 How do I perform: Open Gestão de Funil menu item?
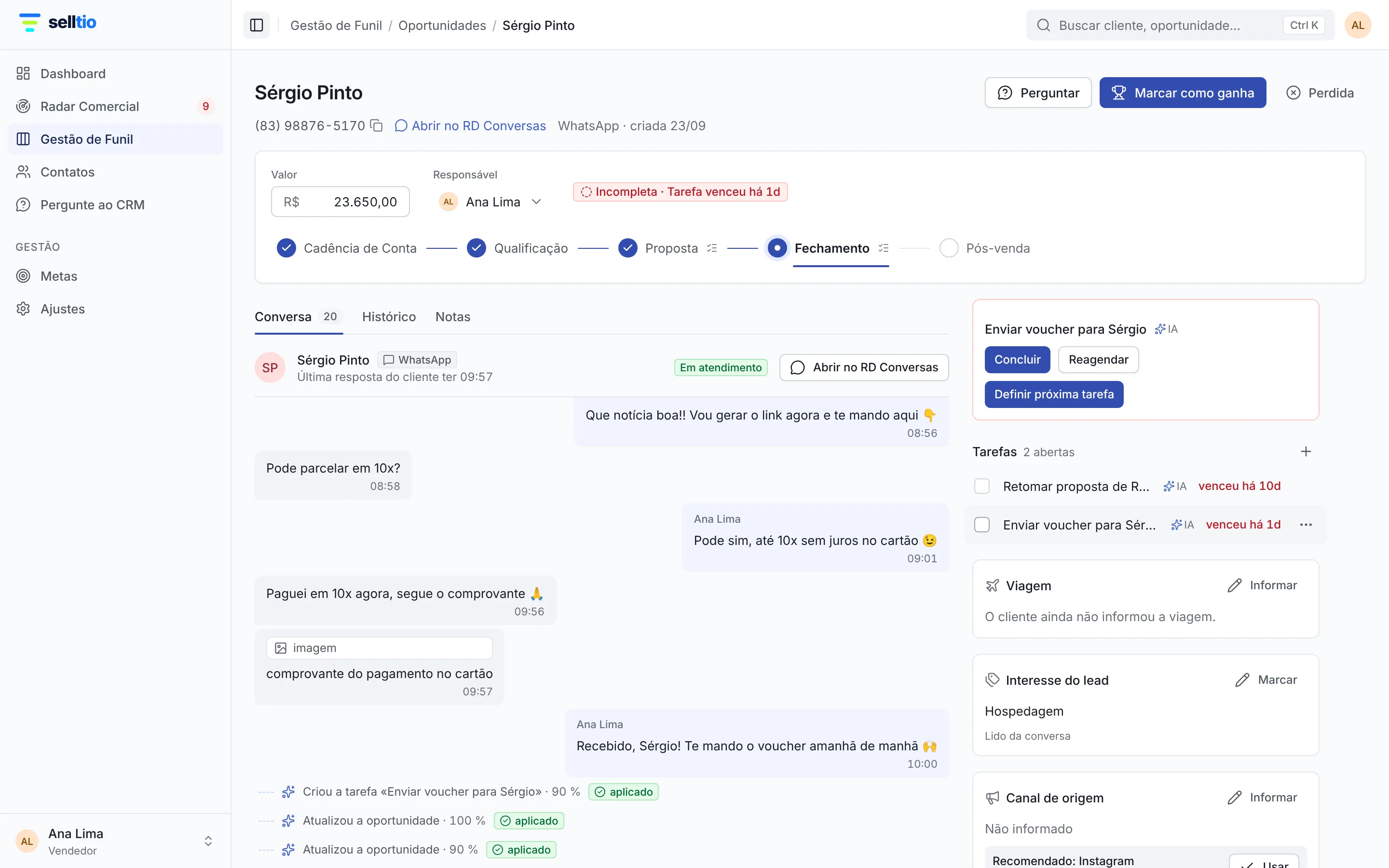115,139
